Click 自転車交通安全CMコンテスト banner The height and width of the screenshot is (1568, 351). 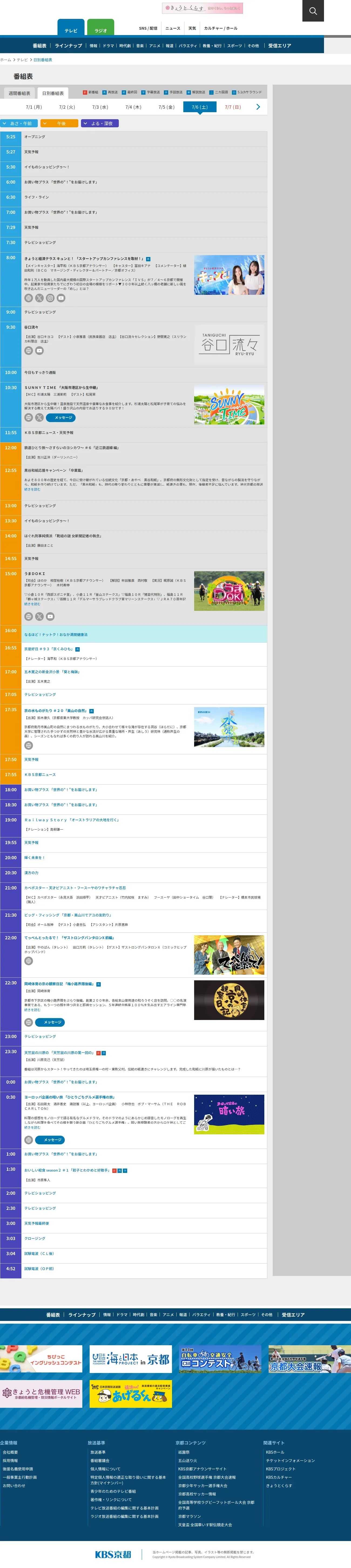(x=220, y=1359)
